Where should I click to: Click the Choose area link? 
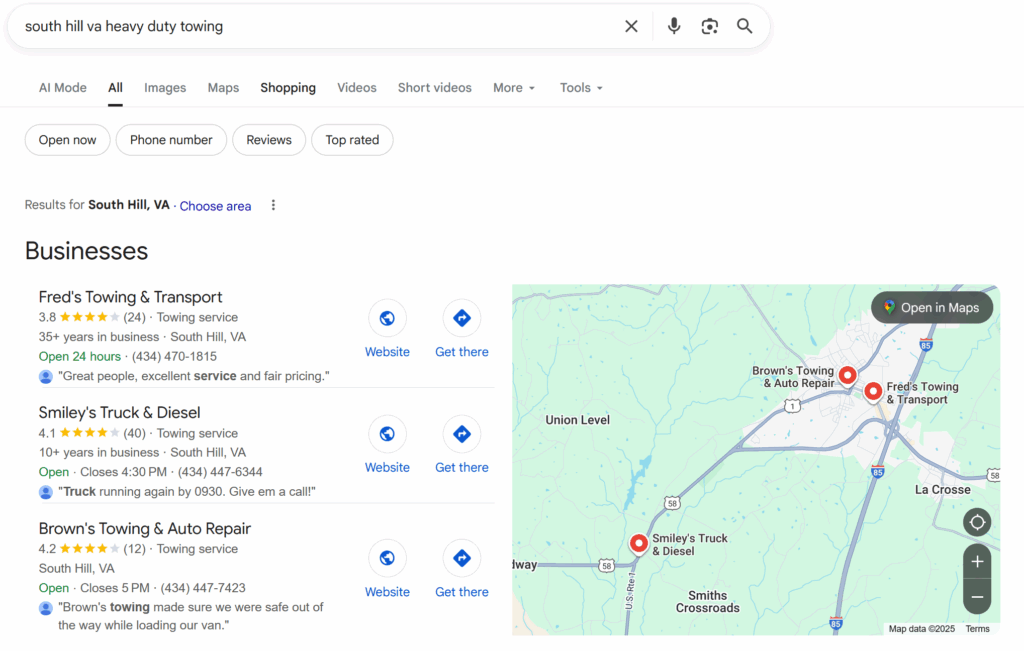click(216, 206)
